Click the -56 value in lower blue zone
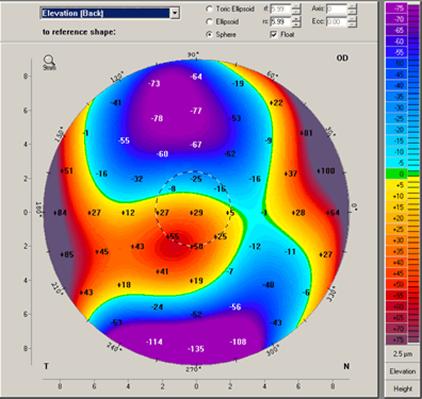Viewport: 422px width, 399px height. (235, 307)
